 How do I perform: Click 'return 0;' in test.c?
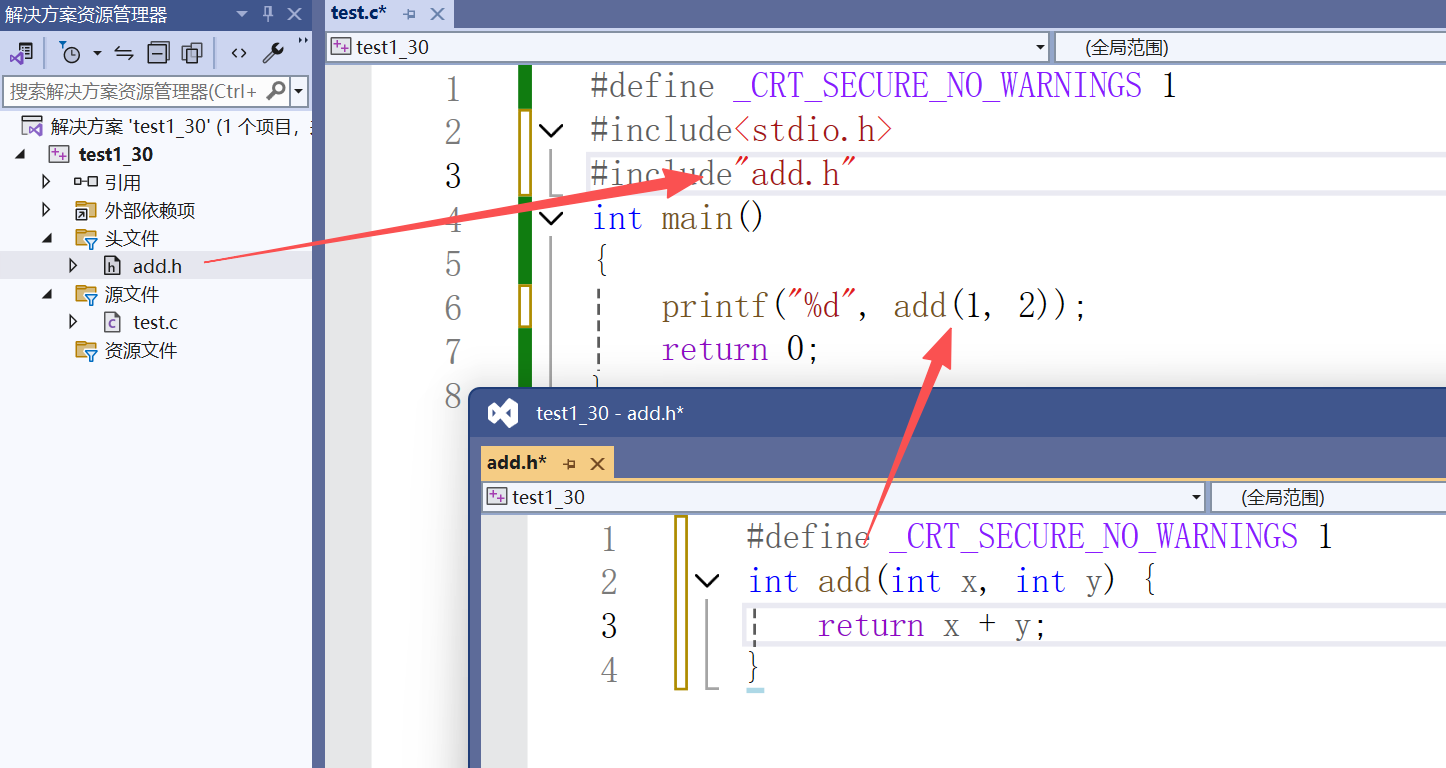coord(740,350)
